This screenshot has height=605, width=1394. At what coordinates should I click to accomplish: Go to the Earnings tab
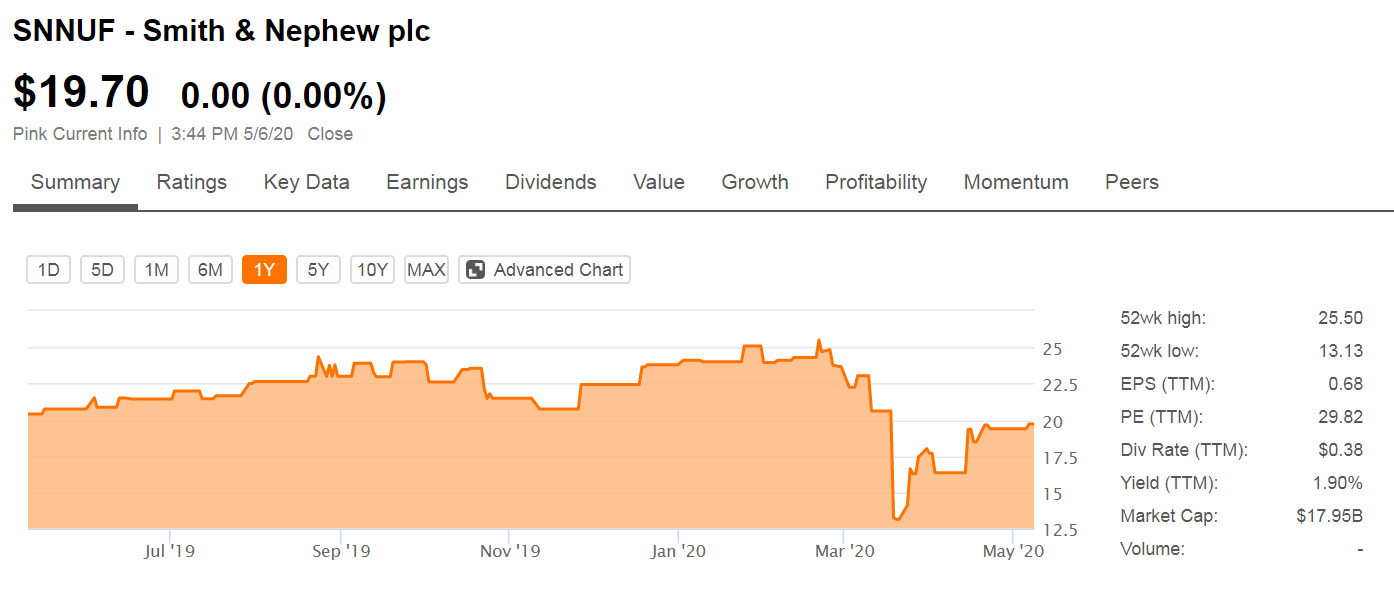pyautogui.click(x=427, y=182)
